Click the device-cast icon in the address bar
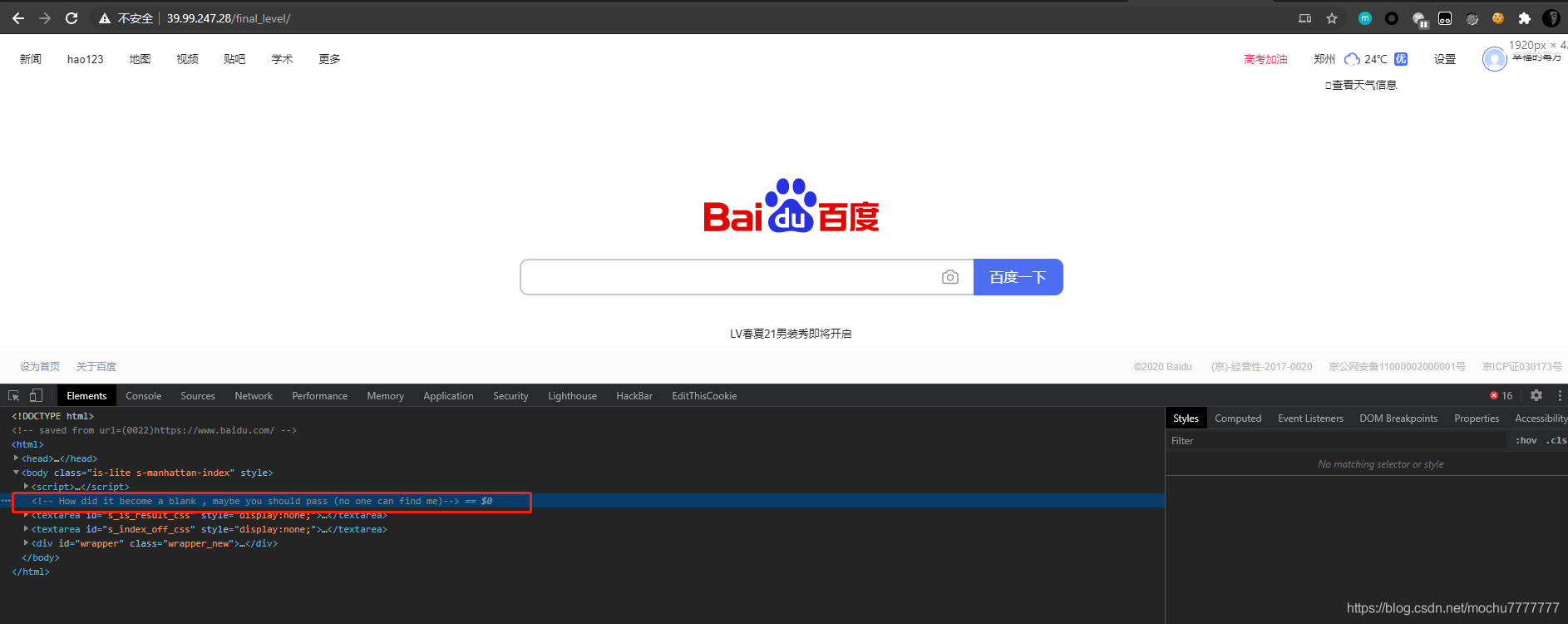This screenshot has width=1568, height=624. pyautogui.click(x=1305, y=18)
